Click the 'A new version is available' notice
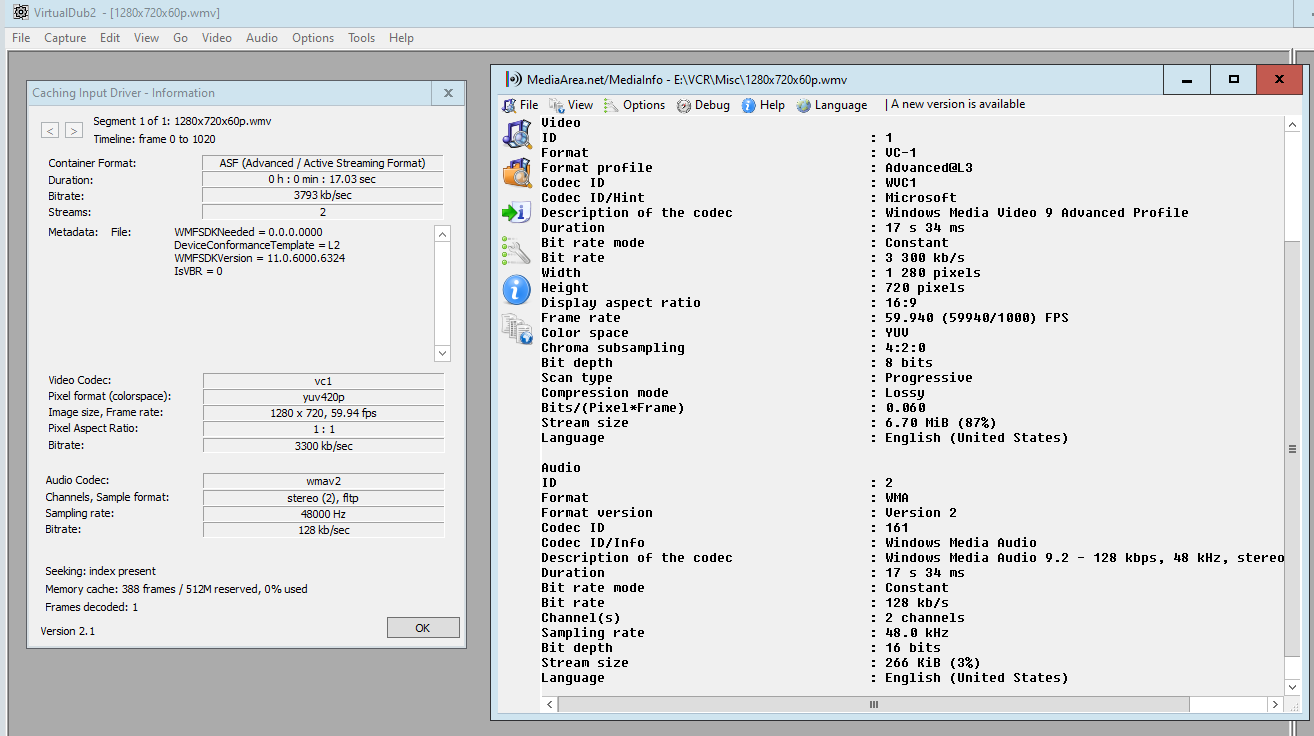1314x736 pixels. click(x=959, y=105)
